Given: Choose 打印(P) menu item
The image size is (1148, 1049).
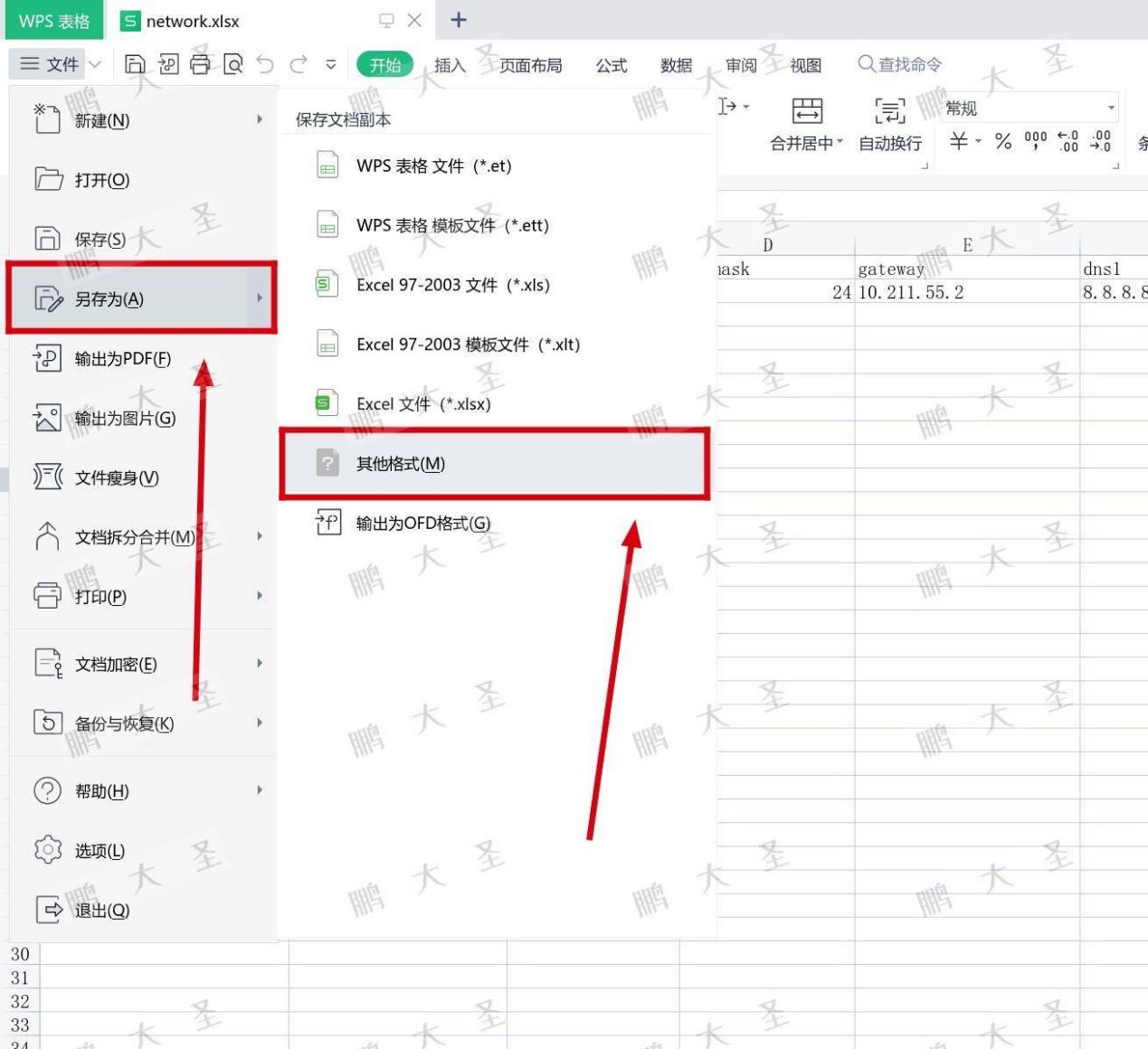Looking at the screenshot, I should coord(142,596).
